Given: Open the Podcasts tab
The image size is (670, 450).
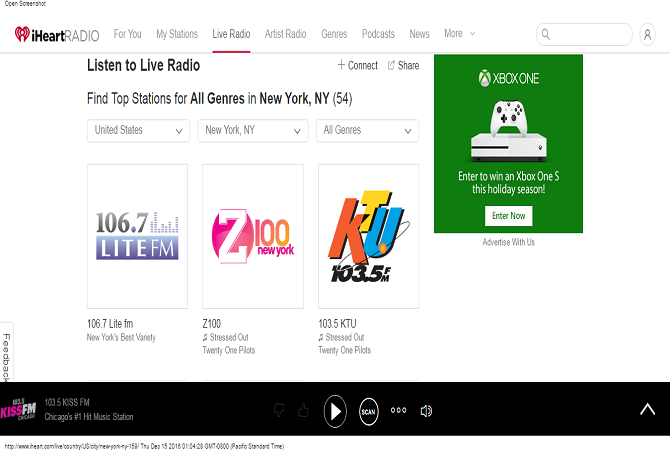Looking at the screenshot, I should click(378, 34).
